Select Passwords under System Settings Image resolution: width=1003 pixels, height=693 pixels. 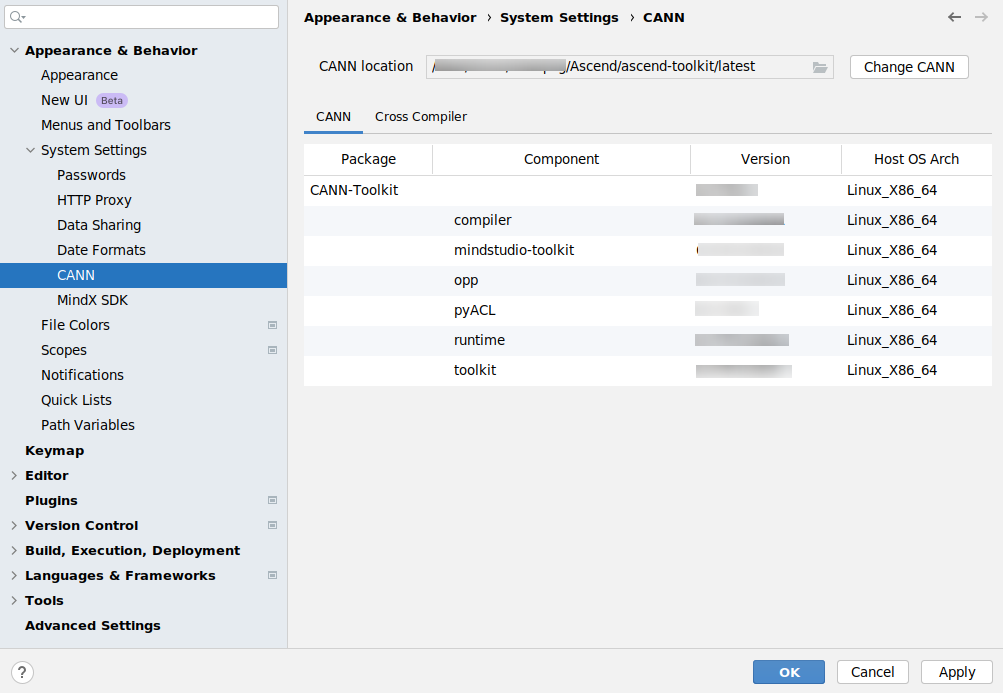pos(91,175)
